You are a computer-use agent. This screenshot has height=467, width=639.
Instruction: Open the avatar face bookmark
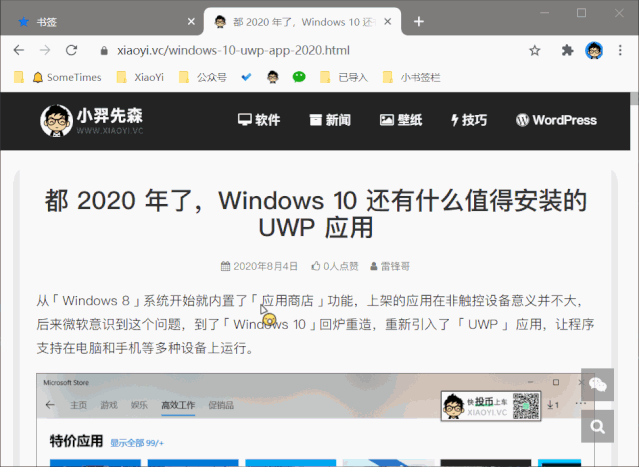point(273,77)
